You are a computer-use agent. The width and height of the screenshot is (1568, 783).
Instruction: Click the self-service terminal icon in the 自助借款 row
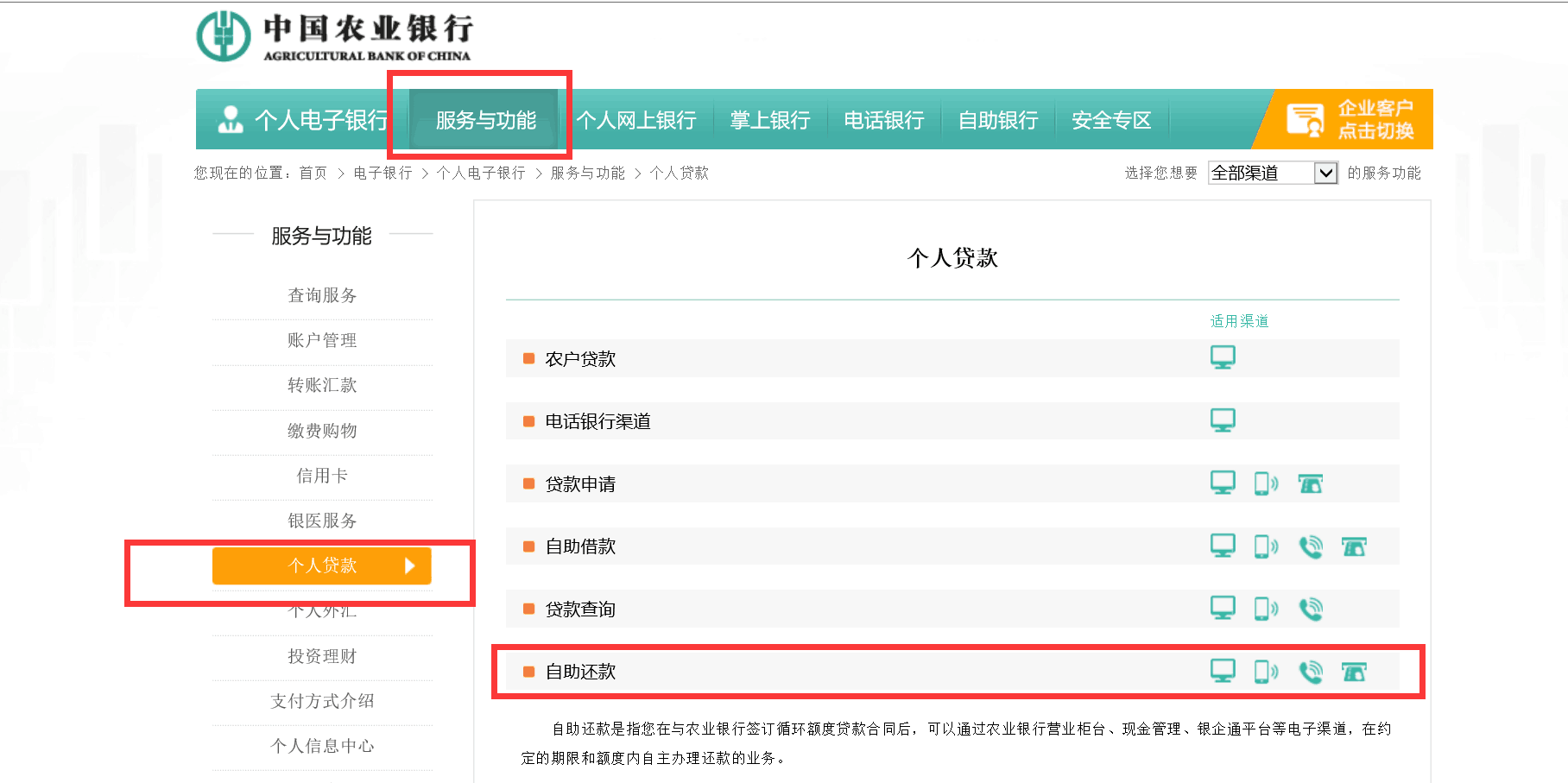point(1354,546)
